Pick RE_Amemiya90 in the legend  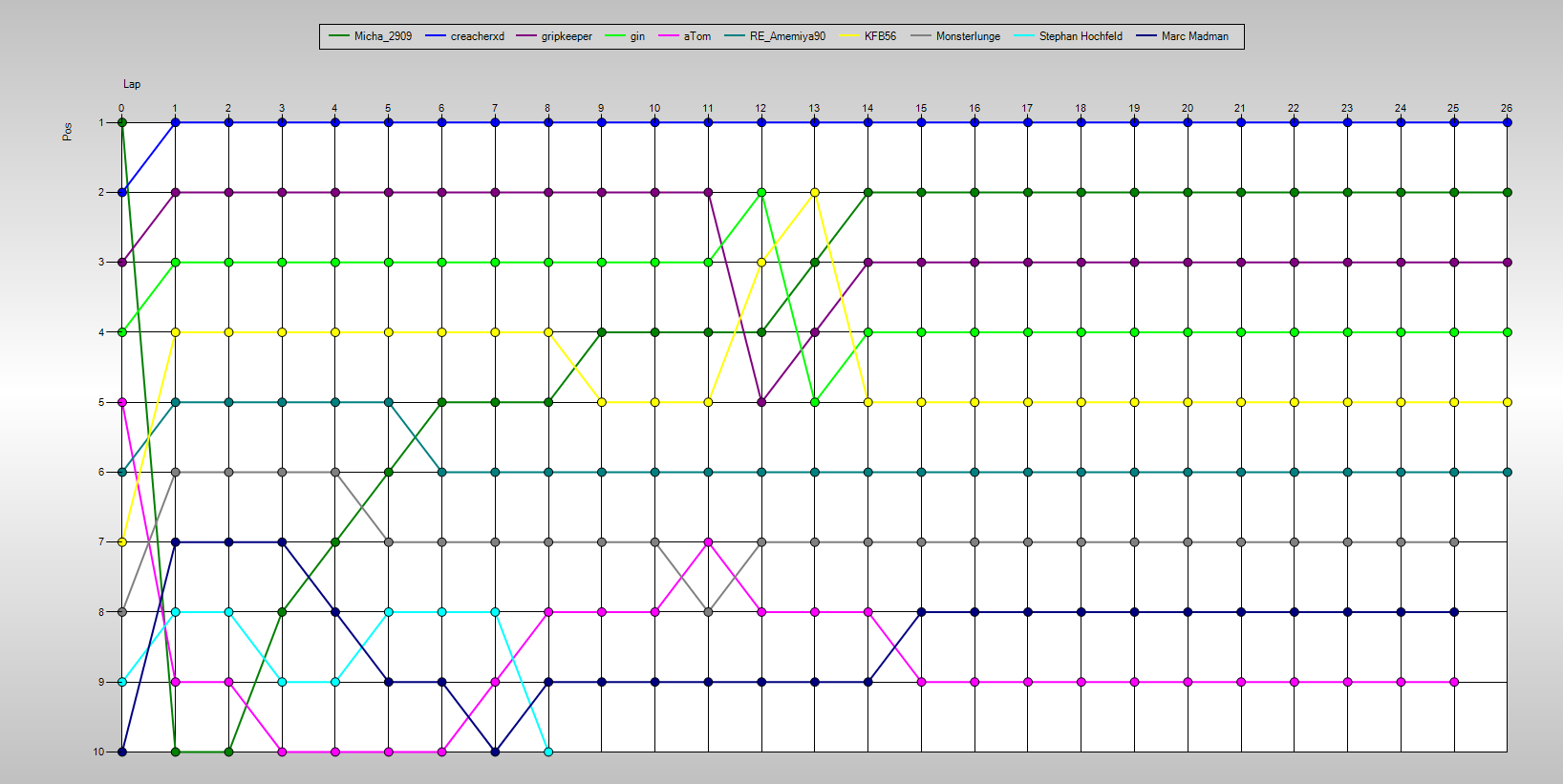775,36
